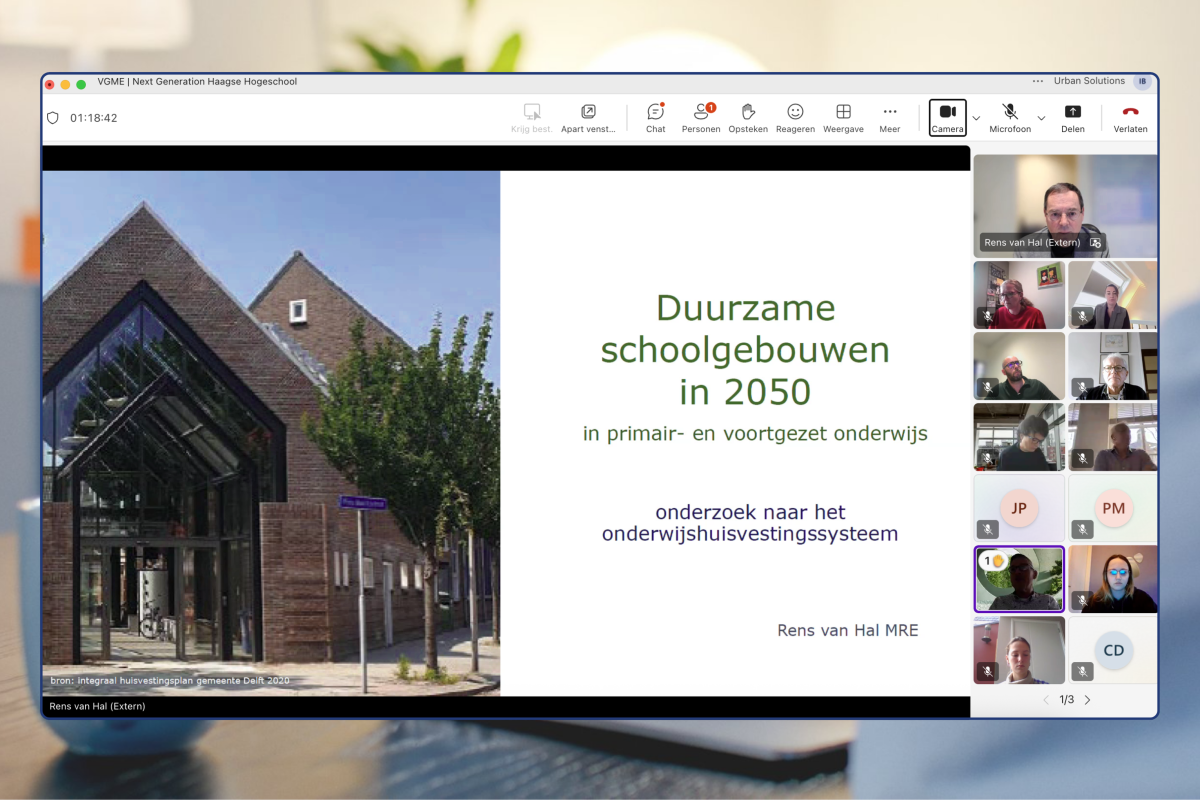
Task: Share your screen with Delen
Action: pos(1072,117)
